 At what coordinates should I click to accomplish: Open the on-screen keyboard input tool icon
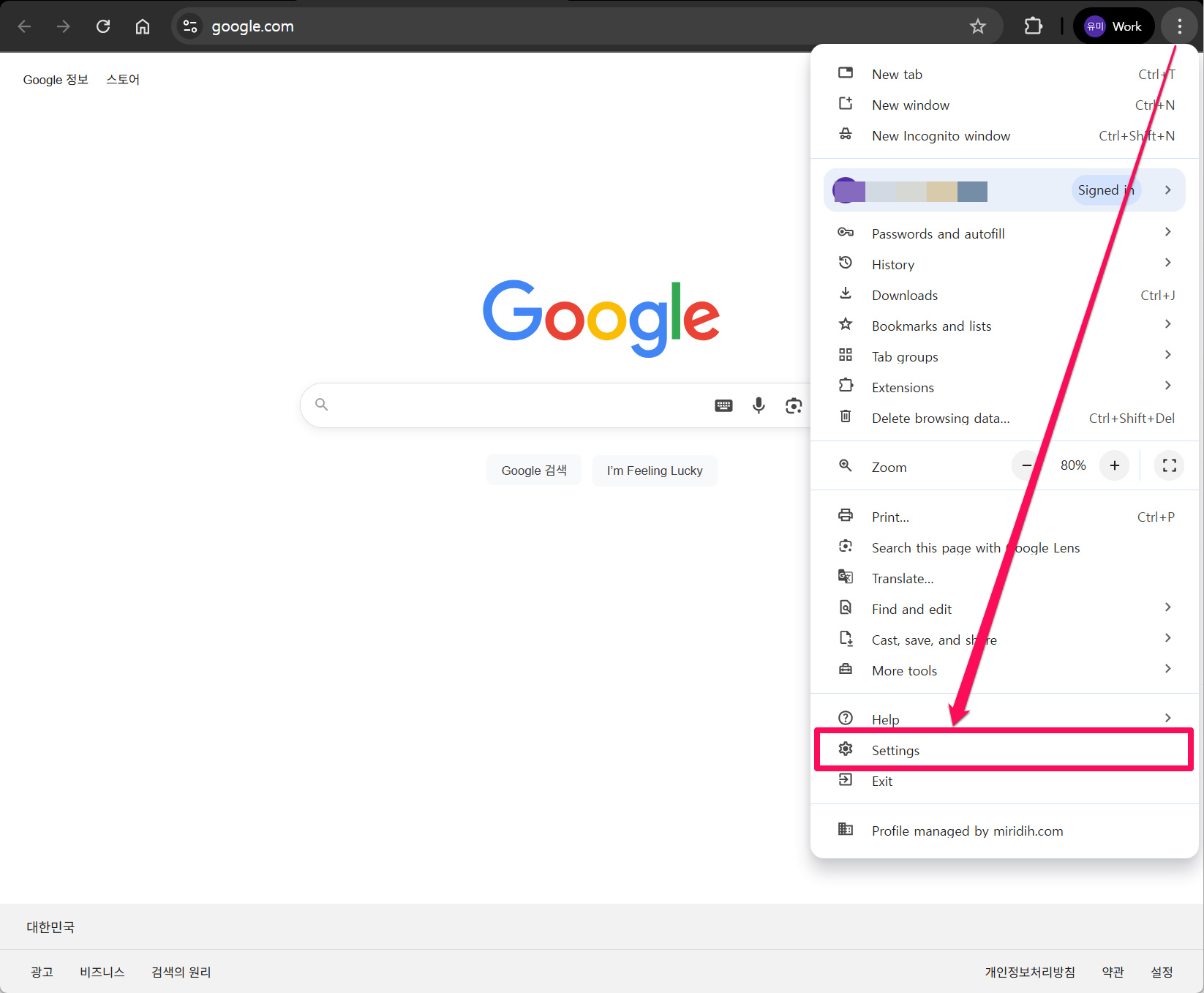click(x=723, y=405)
